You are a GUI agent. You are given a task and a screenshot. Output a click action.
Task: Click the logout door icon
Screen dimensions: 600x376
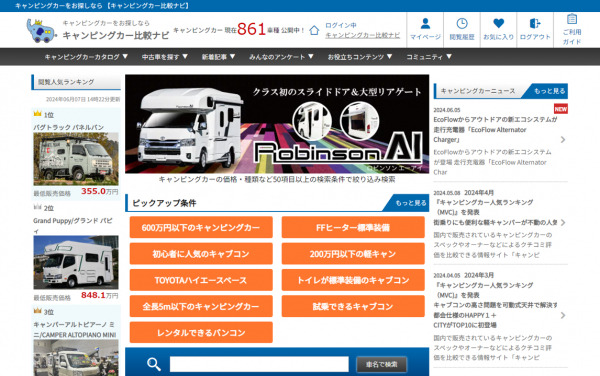click(535, 24)
